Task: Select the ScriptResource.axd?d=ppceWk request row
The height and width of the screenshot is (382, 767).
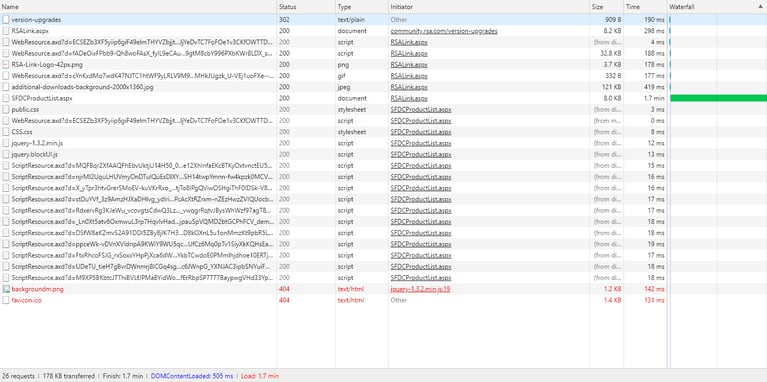Action: coord(383,244)
